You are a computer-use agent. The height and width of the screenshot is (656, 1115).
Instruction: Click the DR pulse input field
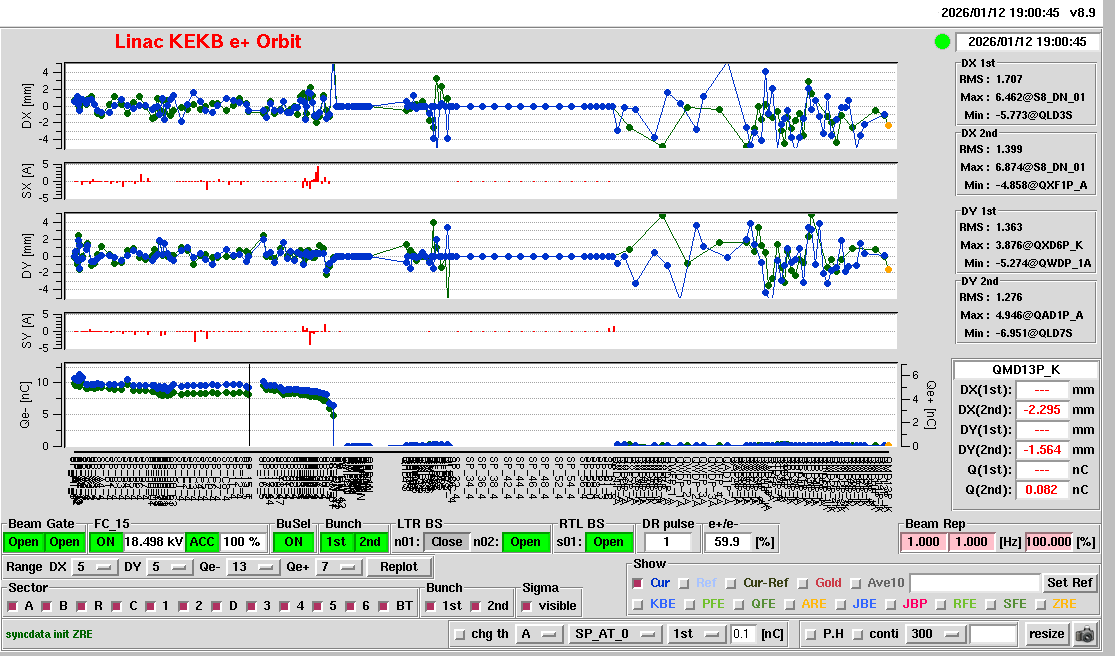(x=669, y=542)
